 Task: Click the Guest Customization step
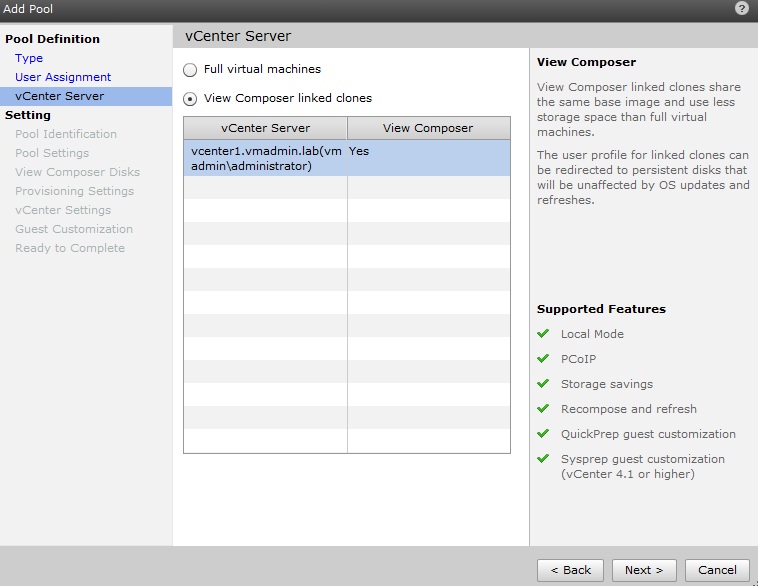tap(74, 229)
